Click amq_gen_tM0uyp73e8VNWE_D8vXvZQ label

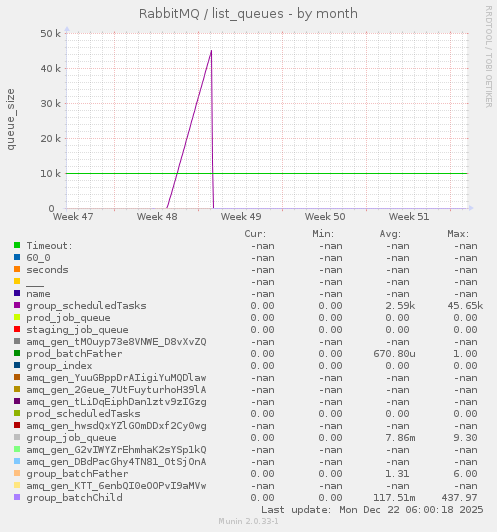coord(116,342)
